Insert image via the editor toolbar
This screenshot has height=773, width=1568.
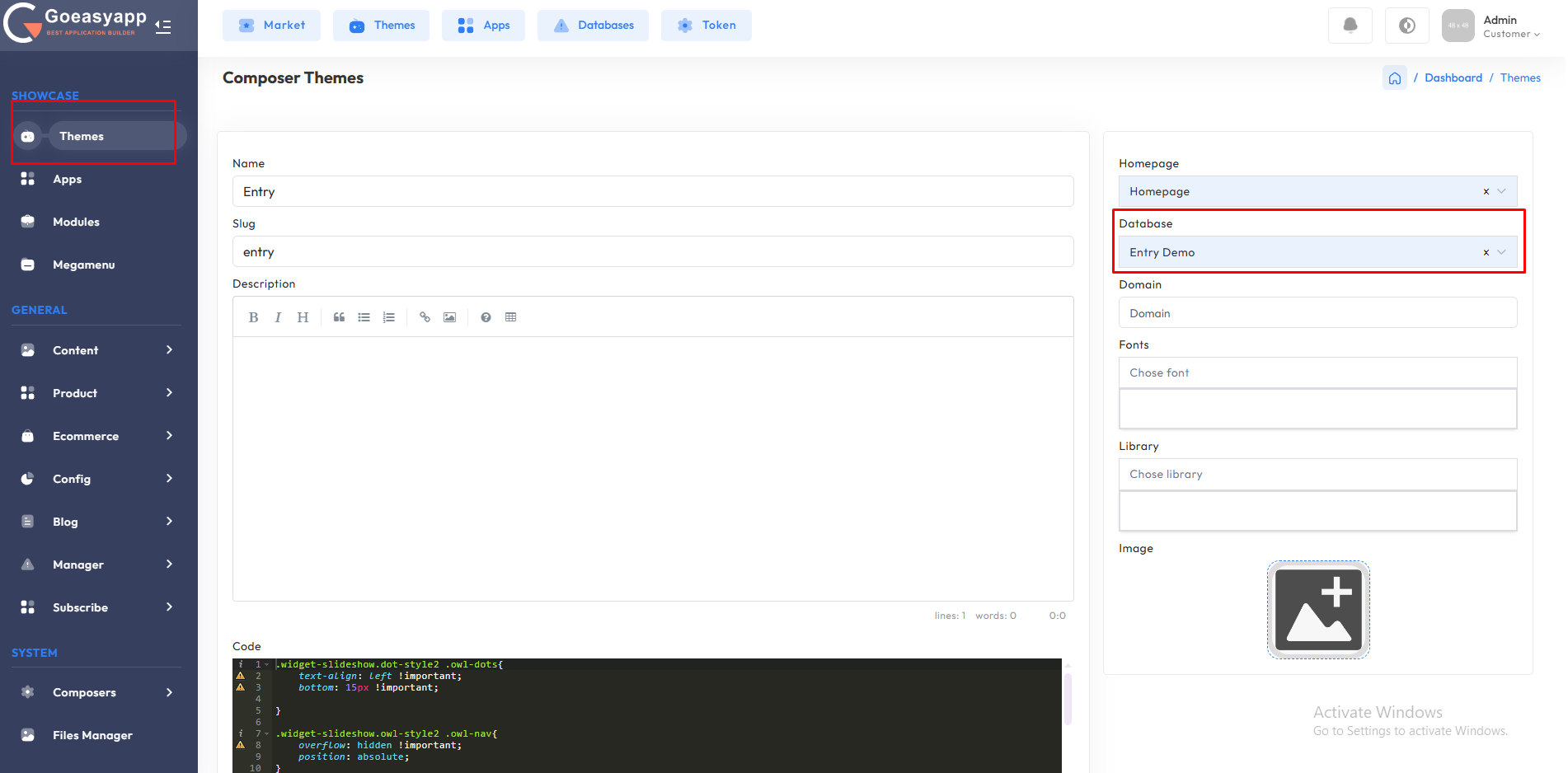point(449,317)
